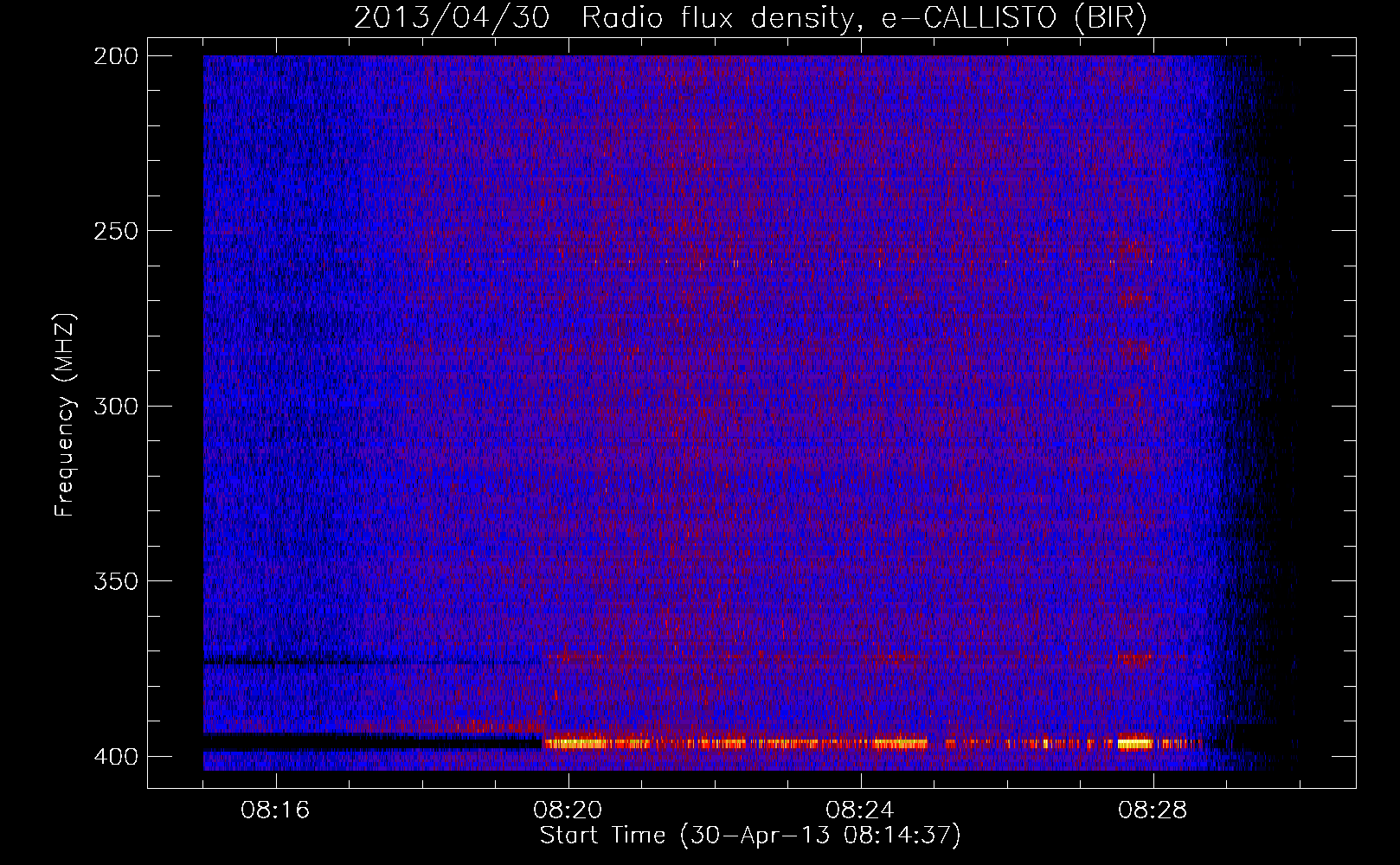
Task: Click the 250 frequency tick label
Action: point(115,231)
